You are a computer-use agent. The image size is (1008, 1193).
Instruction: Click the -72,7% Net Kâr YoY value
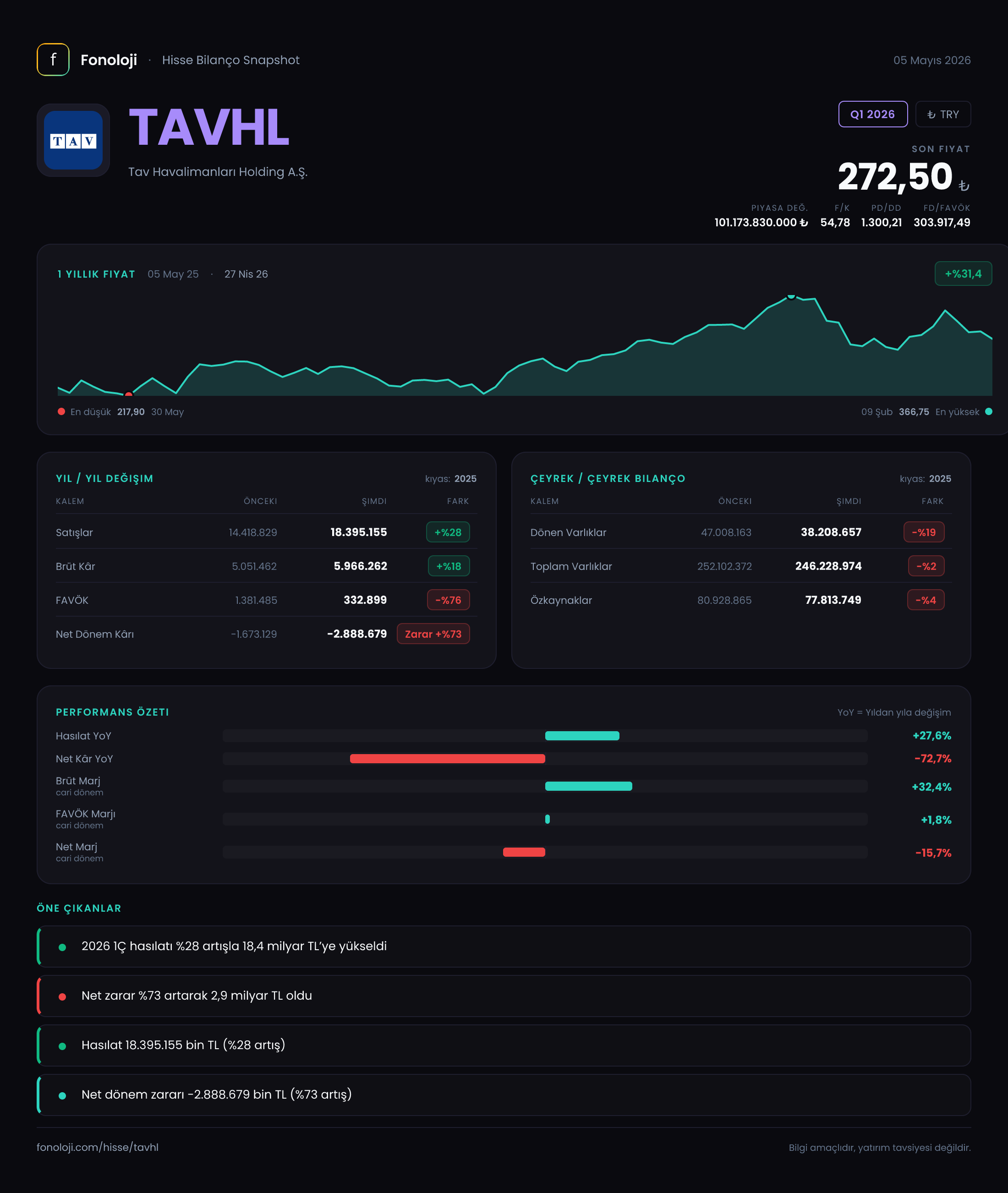coord(932,758)
